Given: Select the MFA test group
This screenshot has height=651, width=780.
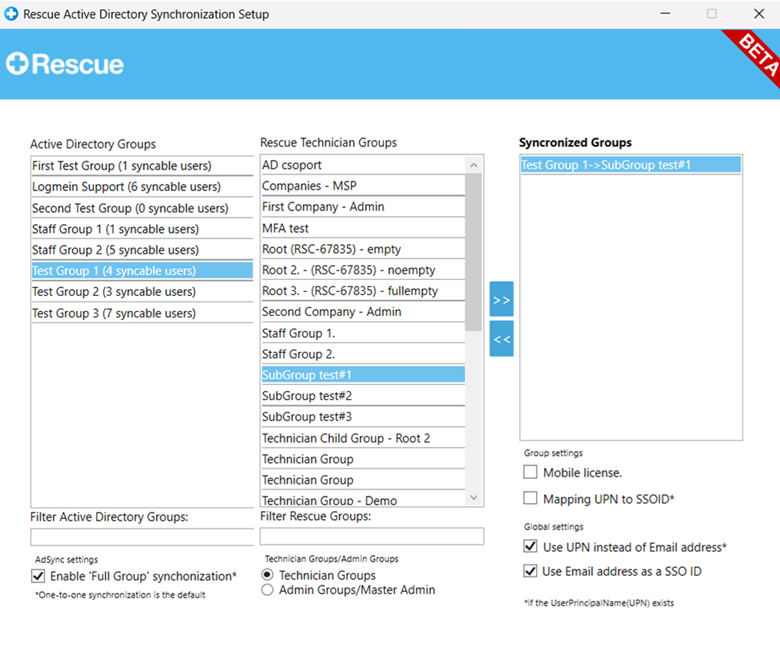Looking at the screenshot, I should pos(363,228).
